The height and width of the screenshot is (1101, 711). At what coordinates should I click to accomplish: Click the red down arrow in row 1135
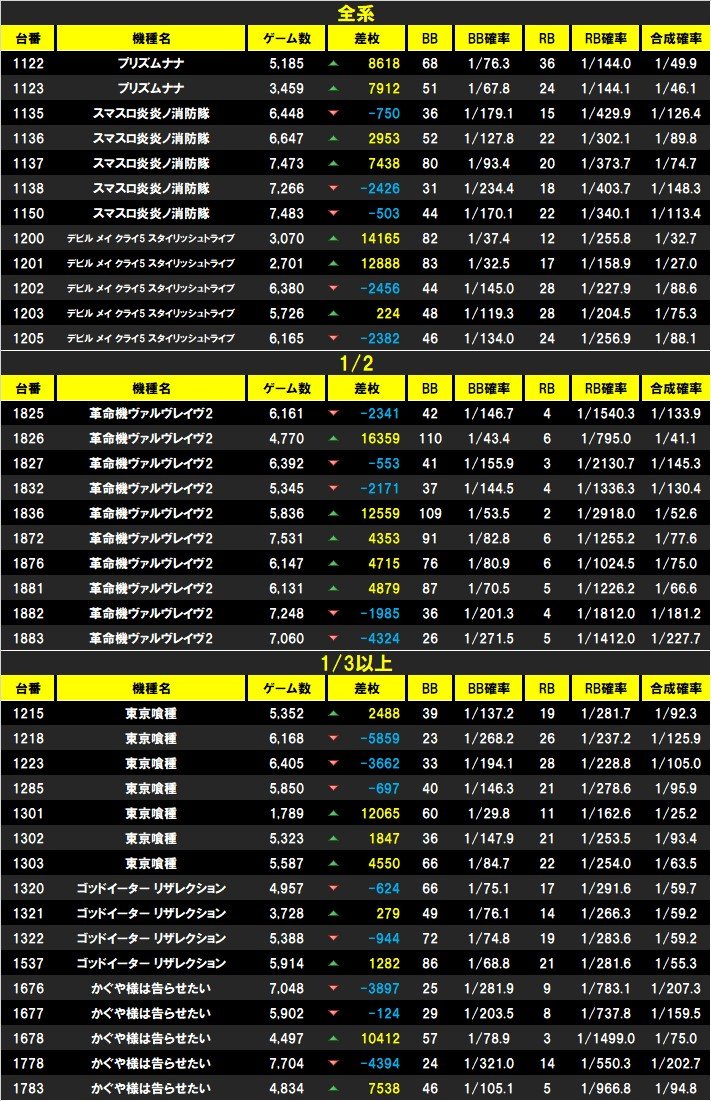tap(333, 113)
